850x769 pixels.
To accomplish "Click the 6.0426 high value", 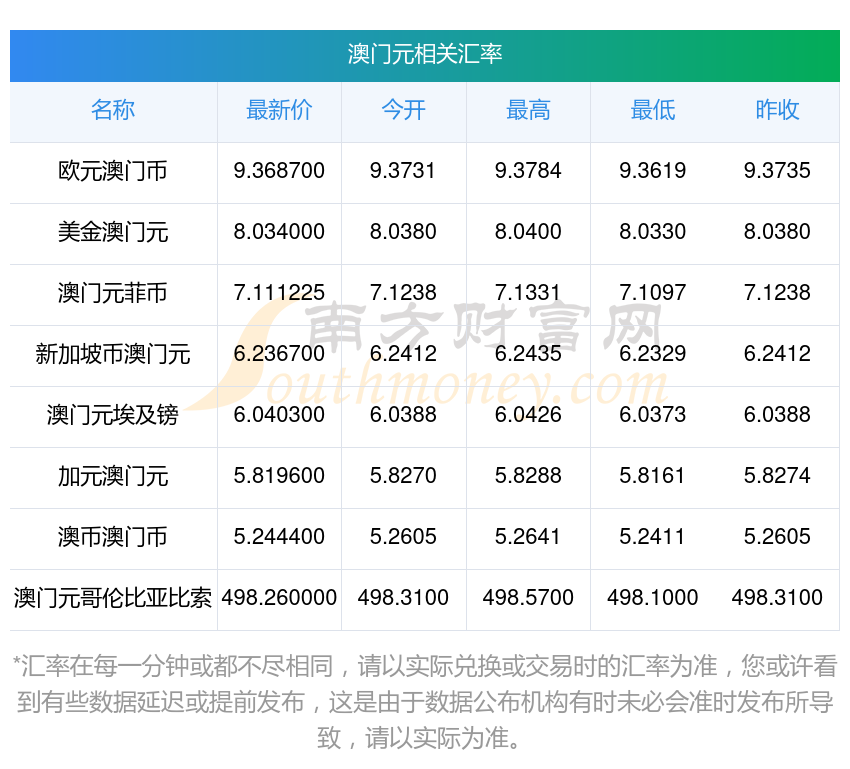I will click(x=528, y=415).
